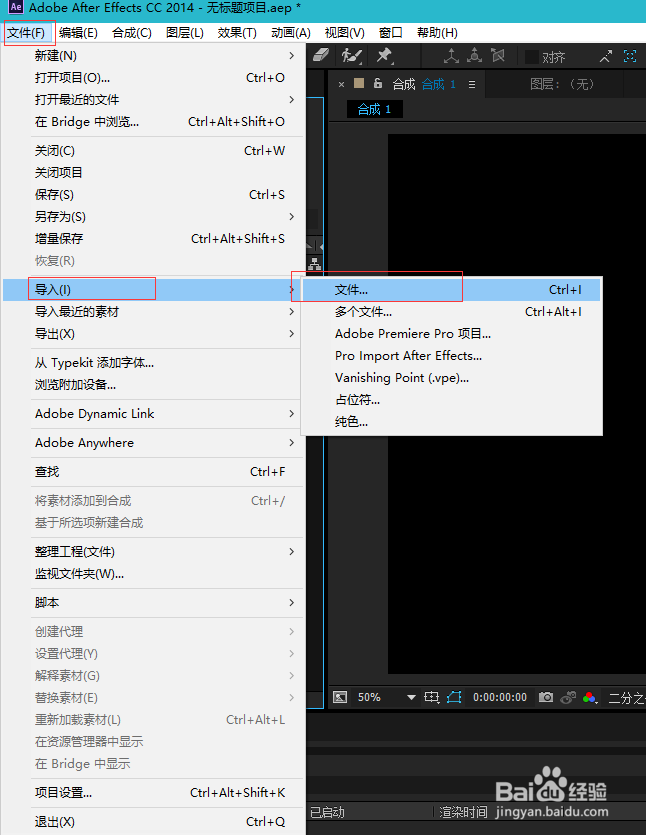The height and width of the screenshot is (835, 646).
Task: Toggle mask and shape path visibility
Action: pyautogui.click(x=454, y=697)
